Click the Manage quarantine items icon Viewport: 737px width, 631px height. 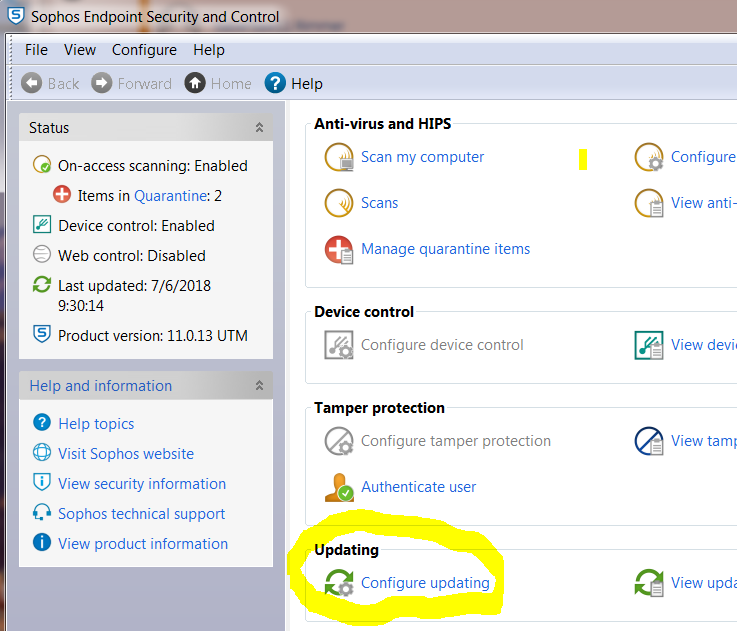click(x=339, y=250)
